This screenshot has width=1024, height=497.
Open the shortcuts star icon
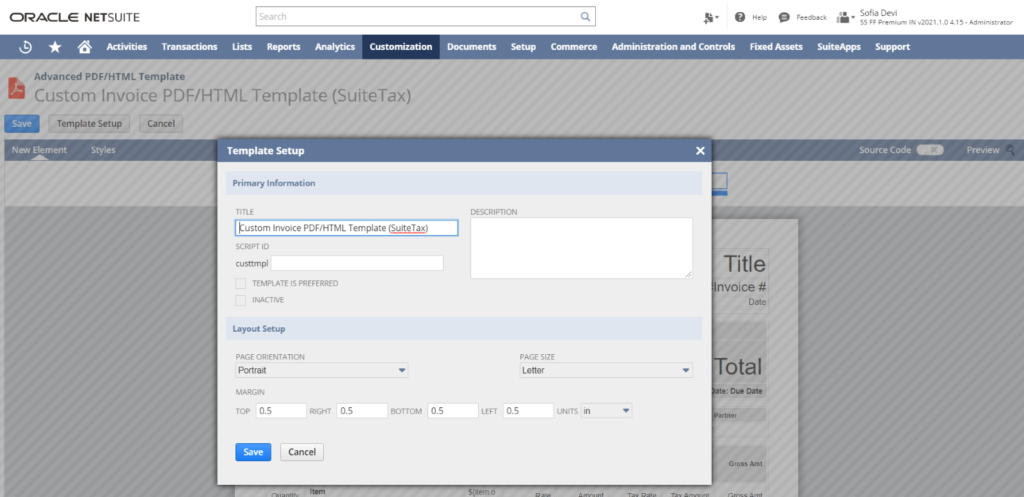55,47
